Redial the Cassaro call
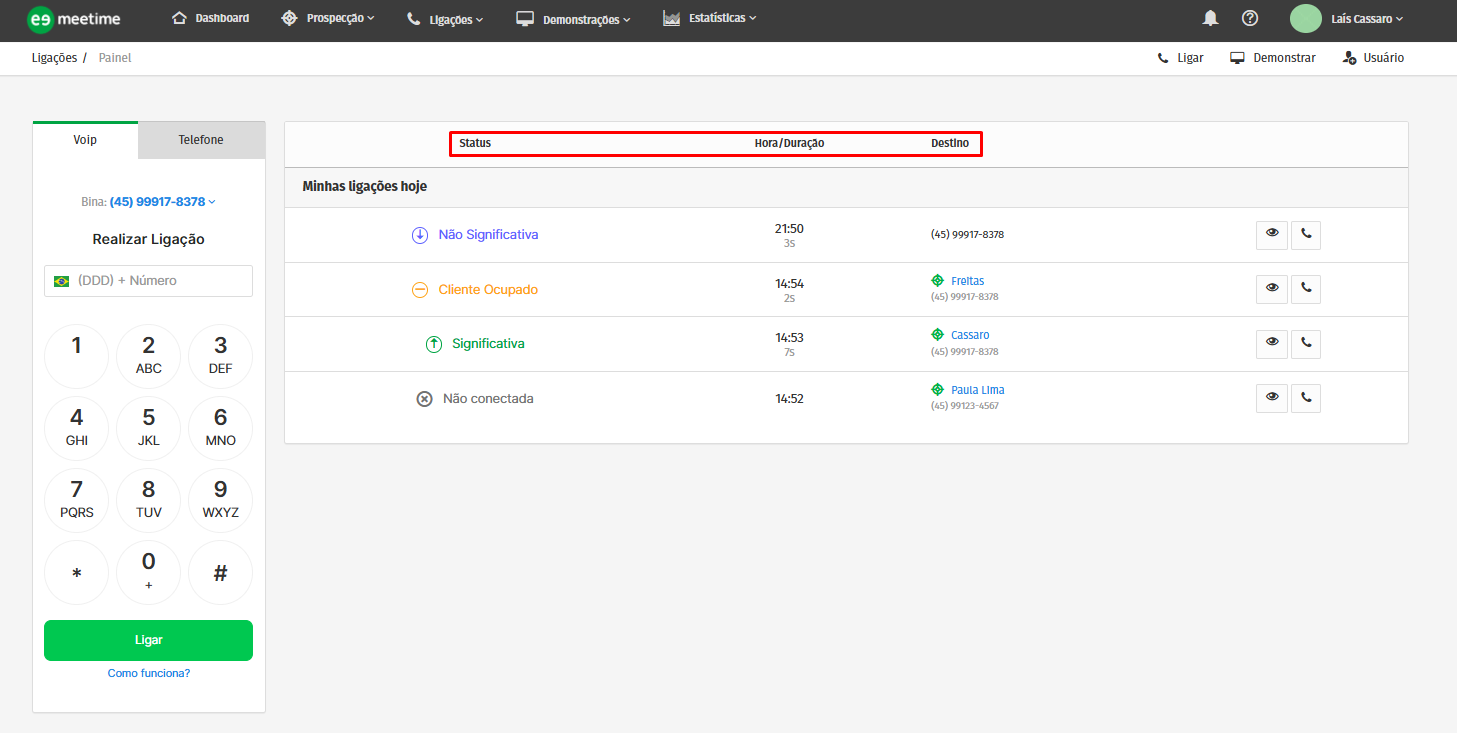Image resolution: width=1457 pixels, height=733 pixels. [x=1306, y=344]
